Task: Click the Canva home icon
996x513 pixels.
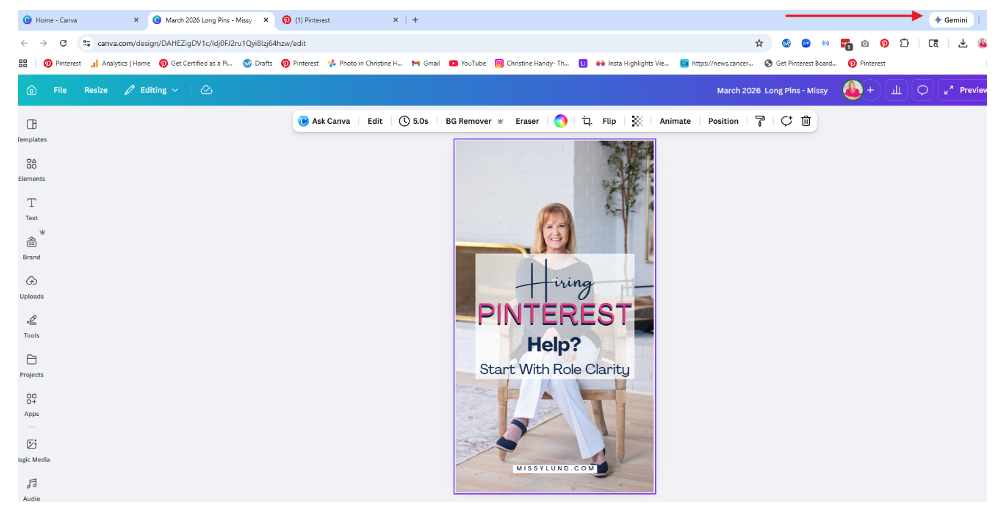Action: [x=32, y=90]
